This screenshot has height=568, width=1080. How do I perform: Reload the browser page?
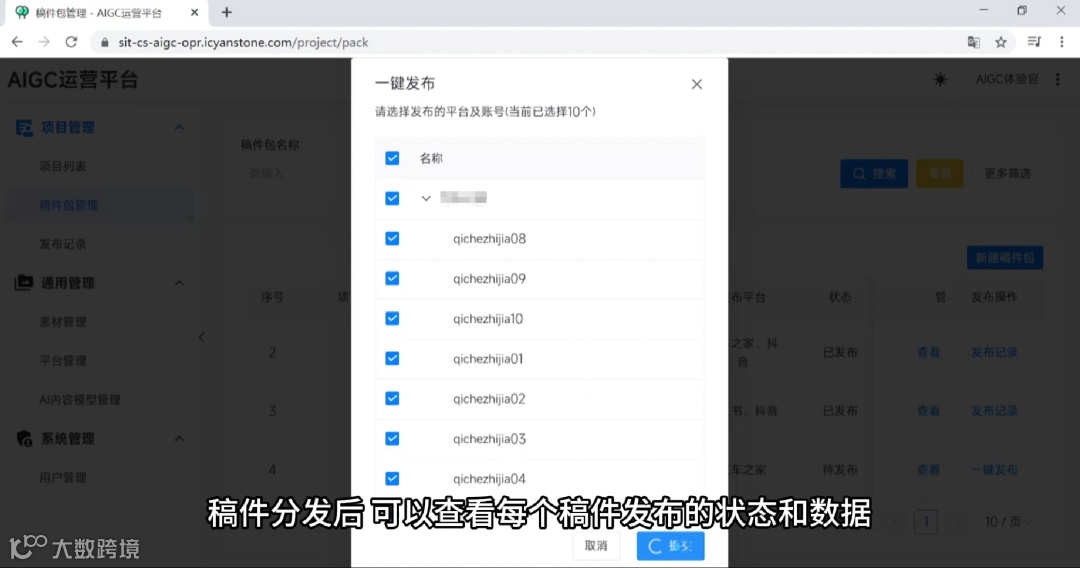point(71,42)
